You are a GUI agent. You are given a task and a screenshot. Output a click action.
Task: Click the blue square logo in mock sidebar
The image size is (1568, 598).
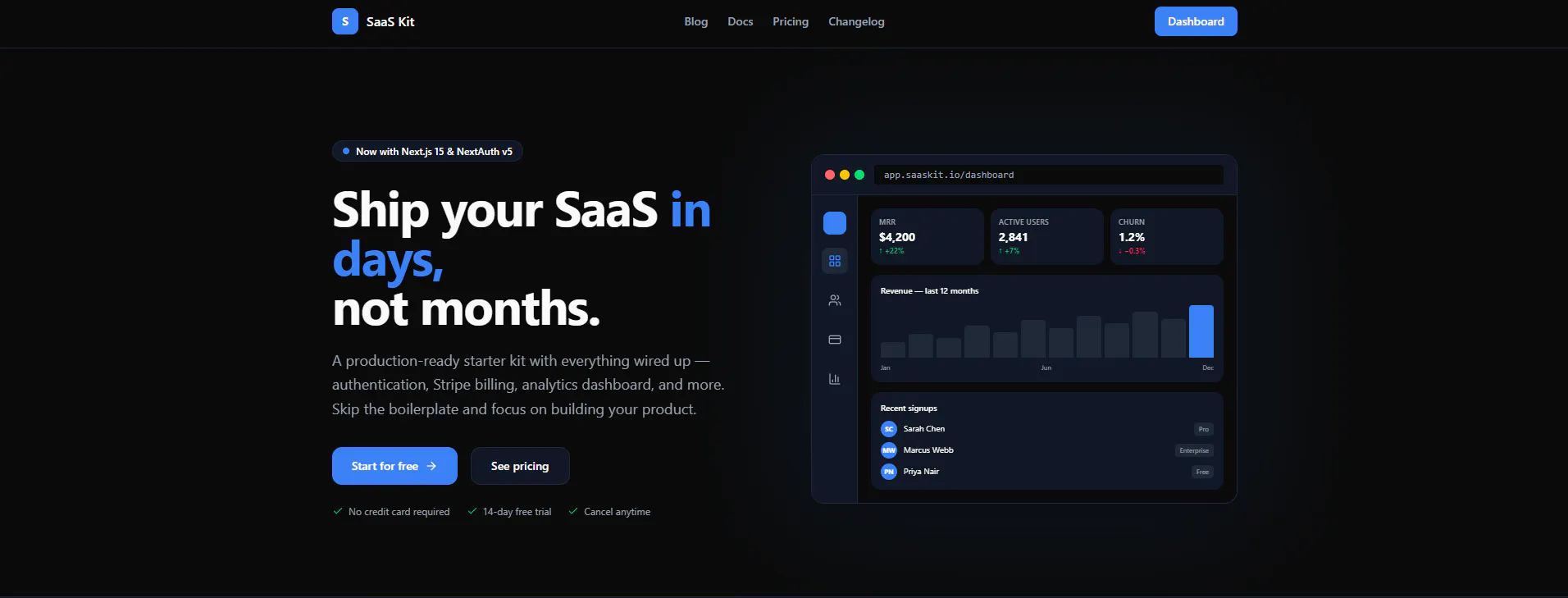tap(835, 223)
